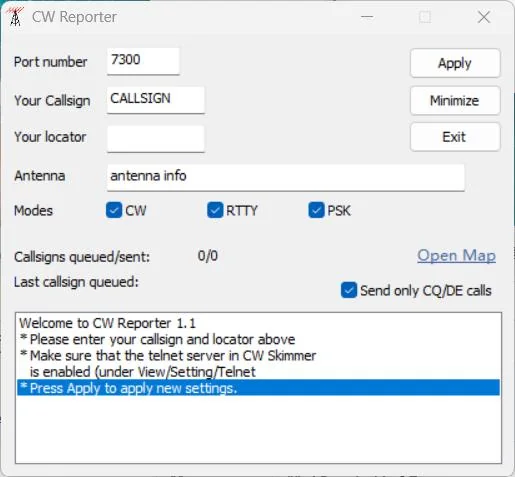The width and height of the screenshot is (515, 477).
Task: Click the Apply button
Action: [455, 63]
